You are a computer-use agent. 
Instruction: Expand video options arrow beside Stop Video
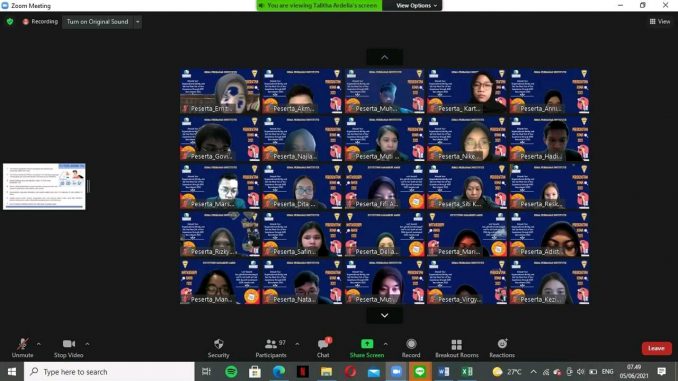tap(87, 344)
